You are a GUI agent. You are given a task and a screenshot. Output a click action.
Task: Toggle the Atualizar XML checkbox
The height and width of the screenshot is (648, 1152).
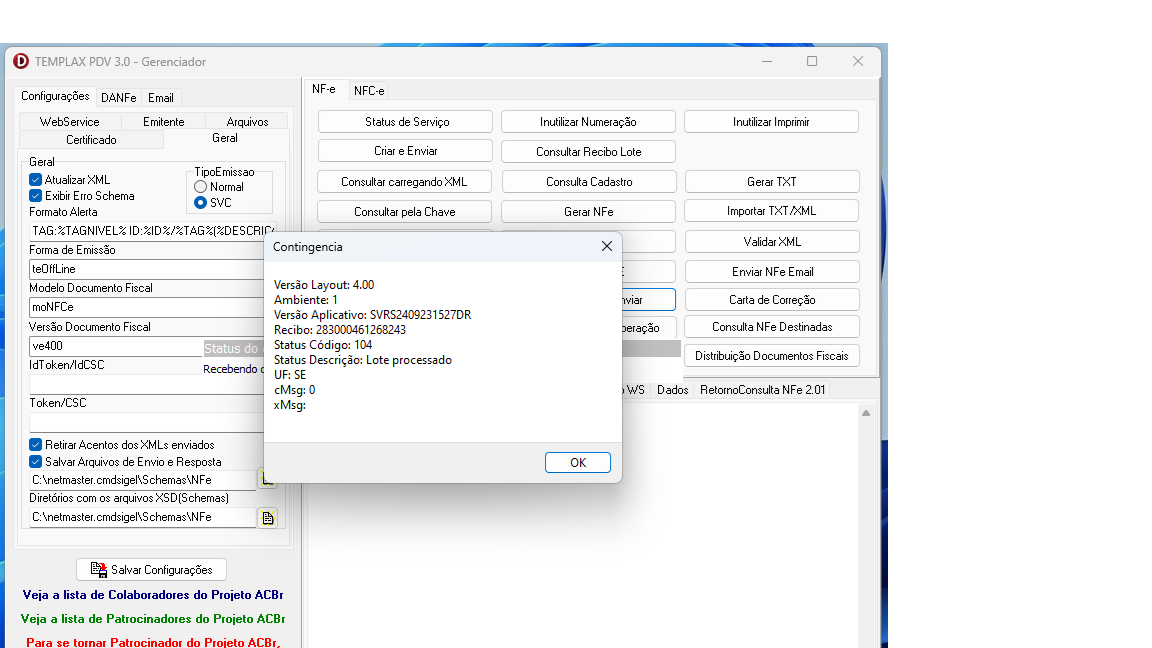point(35,179)
